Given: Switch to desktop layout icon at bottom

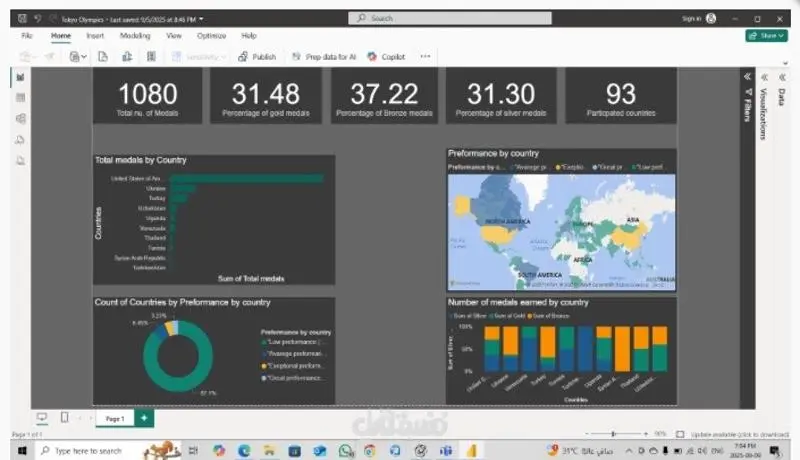Looking at the screenshot, I should point(42,418).
